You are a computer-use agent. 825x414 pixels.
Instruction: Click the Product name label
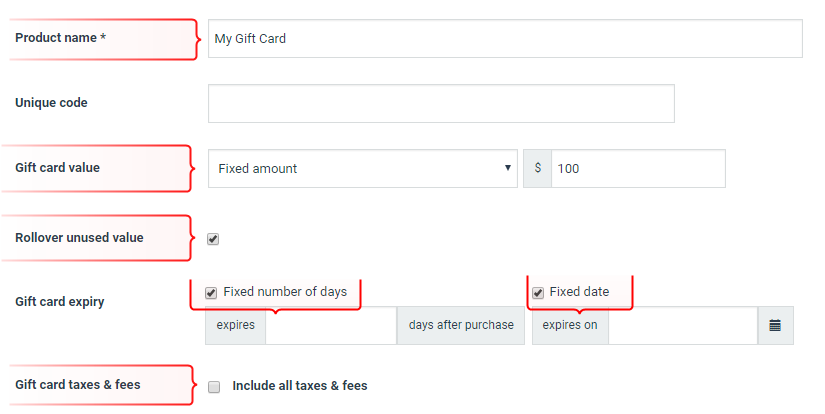coord(61,38)
